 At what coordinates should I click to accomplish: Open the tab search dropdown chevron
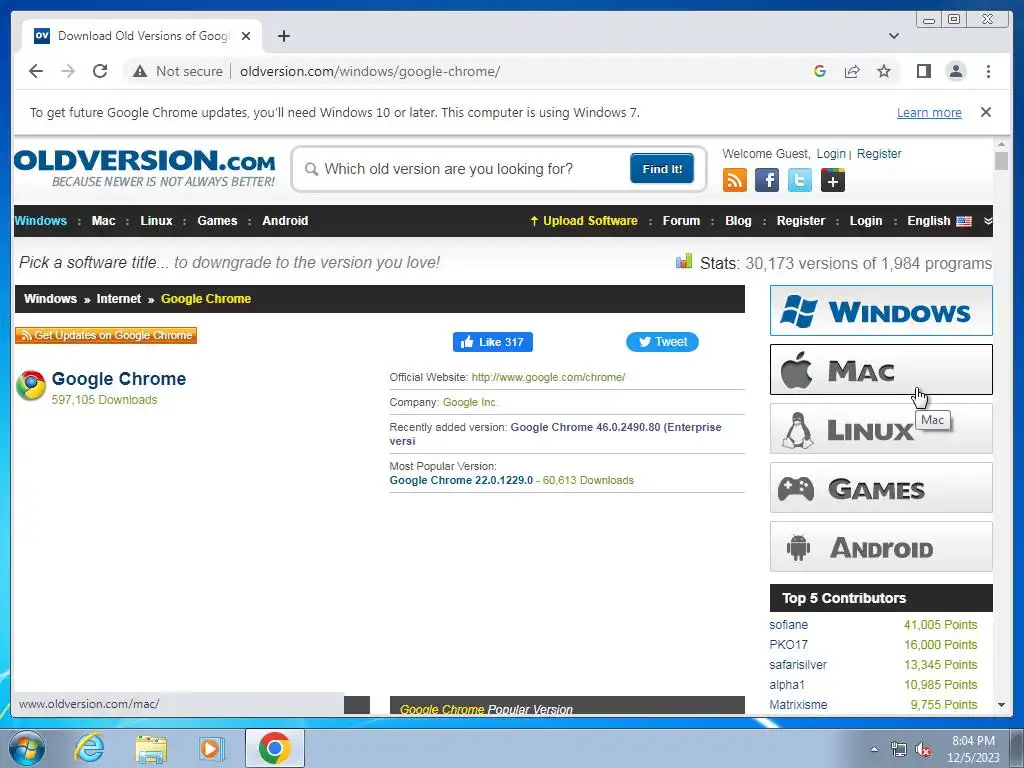click(893, 36)
